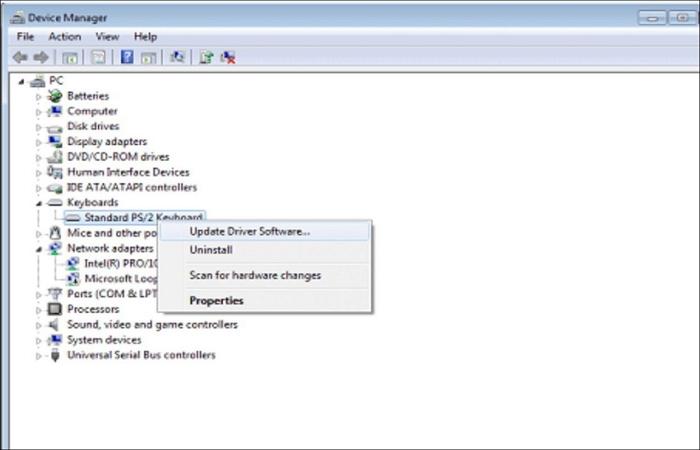Select the Display adapters label

pyautogui.click(x=107, y=142)
